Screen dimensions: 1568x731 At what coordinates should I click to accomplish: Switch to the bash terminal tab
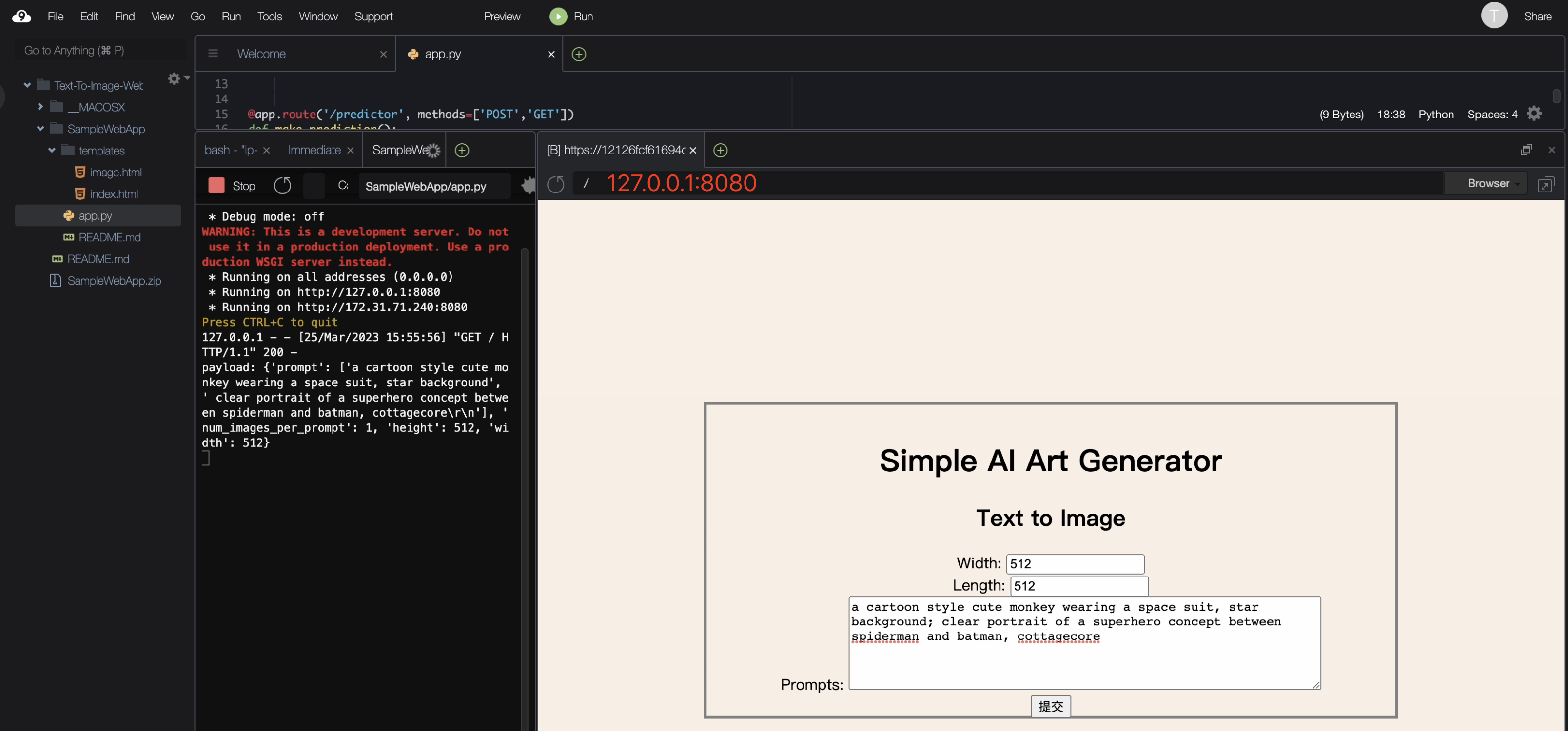(231, 150)
